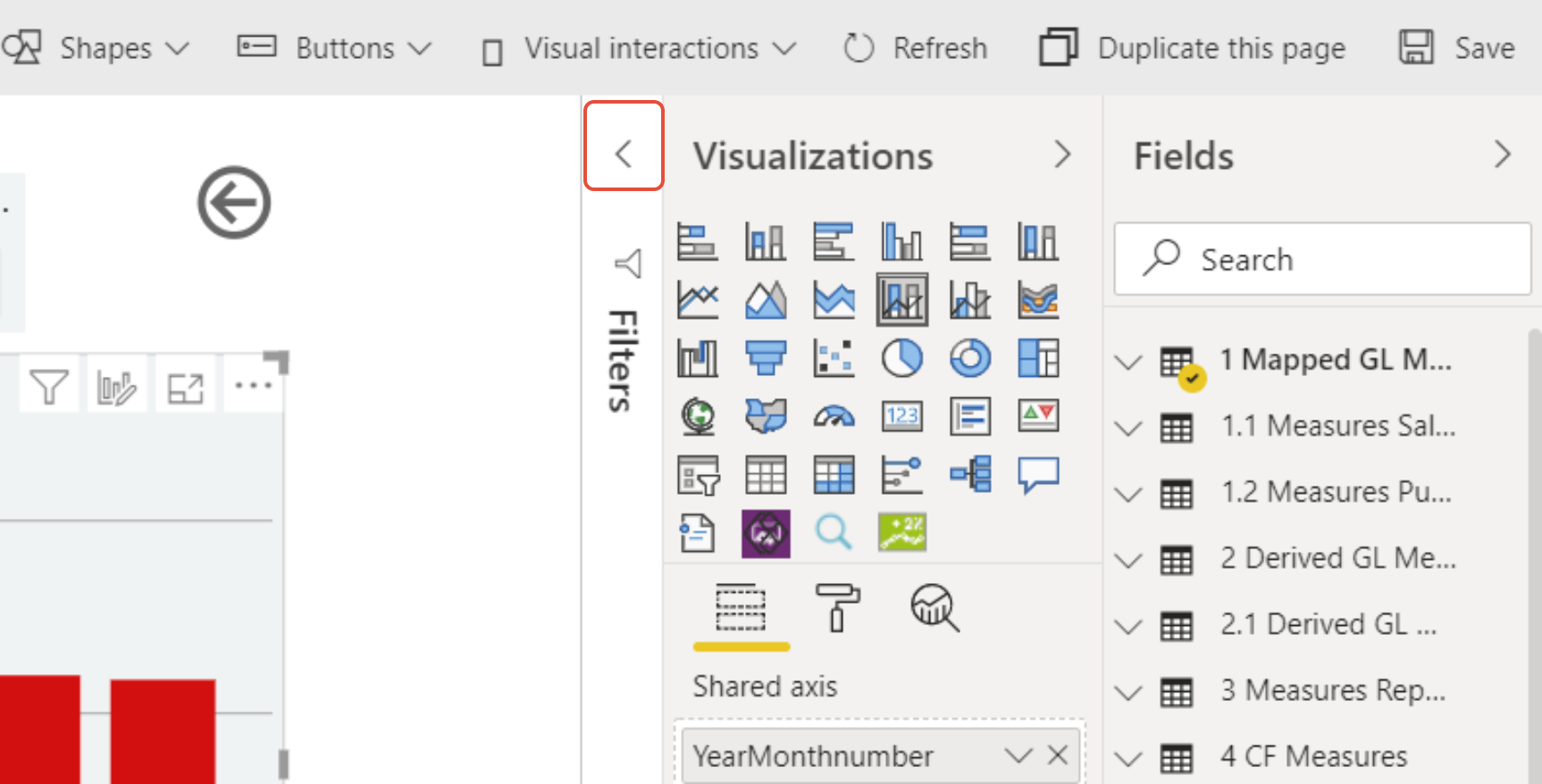Select the pie chart visualization icon

tap(901, 358)
